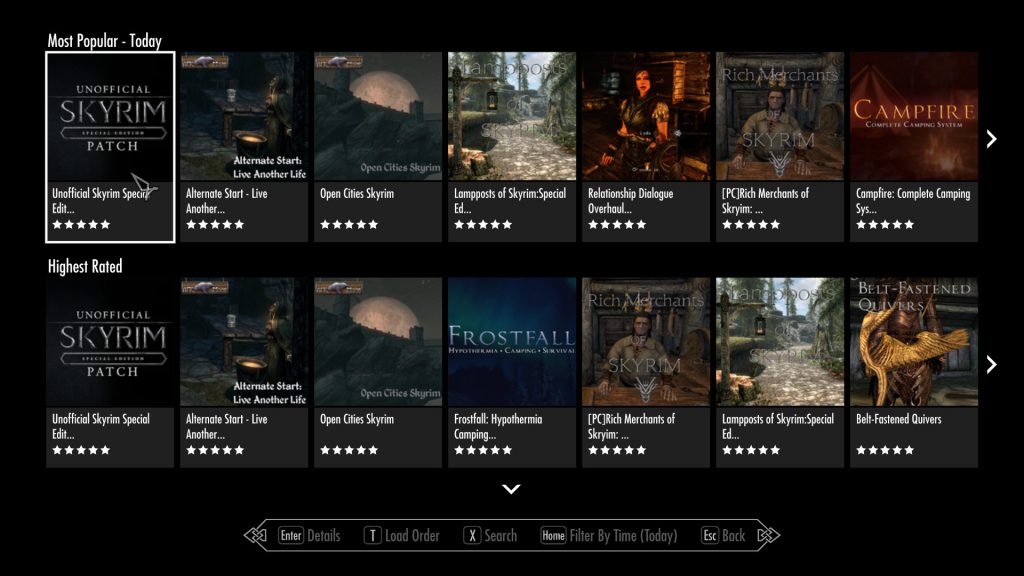Open the Relationship Dialogue Overhaul mod
Screen dimensions: 1024x576
pos(646,147)
